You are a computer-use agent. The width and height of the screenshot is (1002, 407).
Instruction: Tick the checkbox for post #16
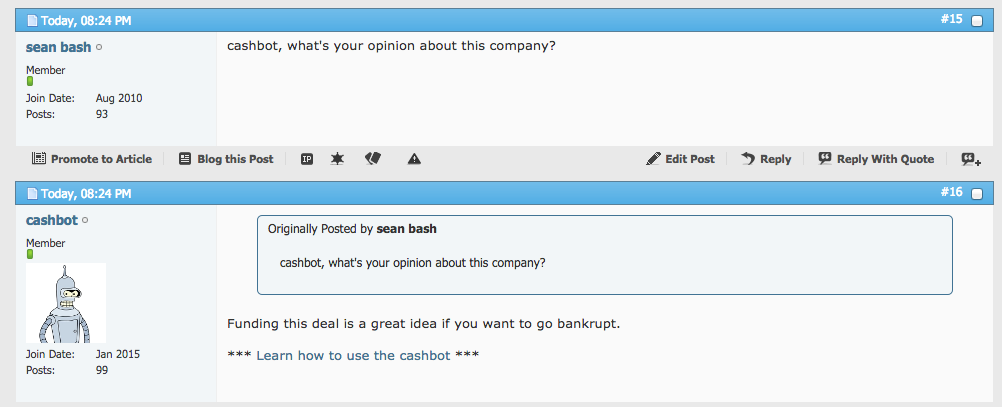[x=977, y=193]
